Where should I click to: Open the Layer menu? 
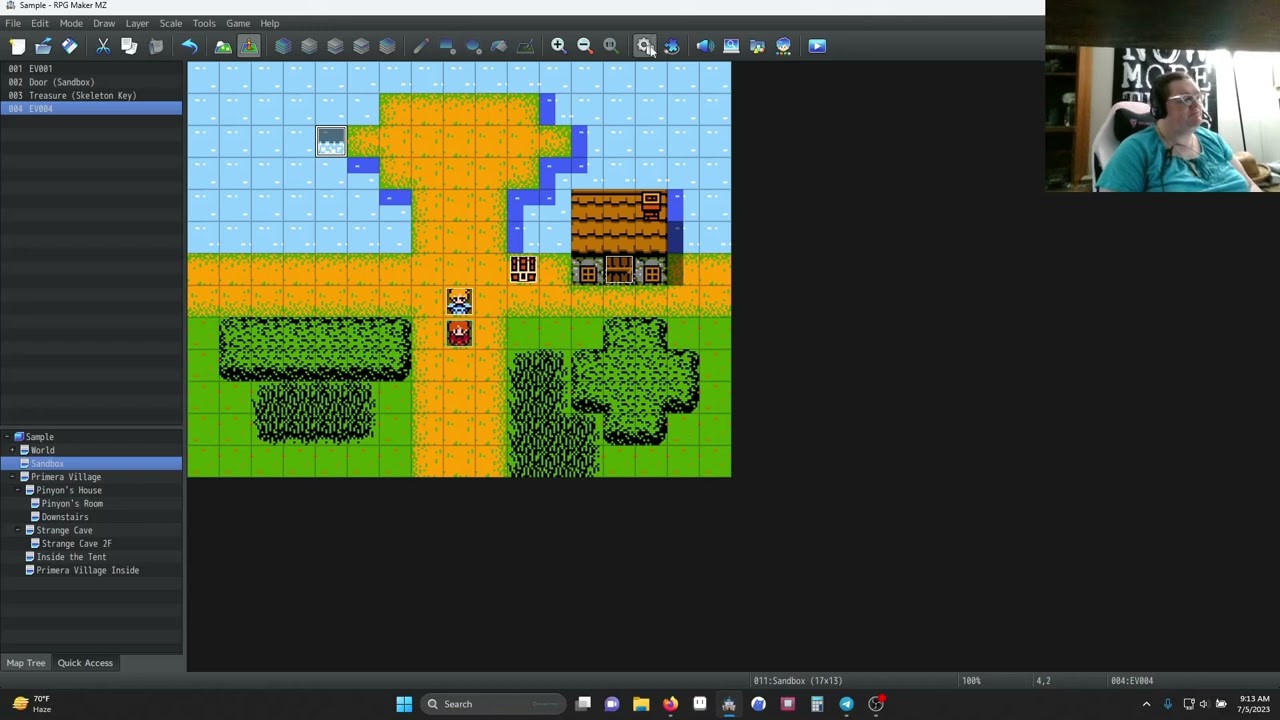tap(137, 23)
